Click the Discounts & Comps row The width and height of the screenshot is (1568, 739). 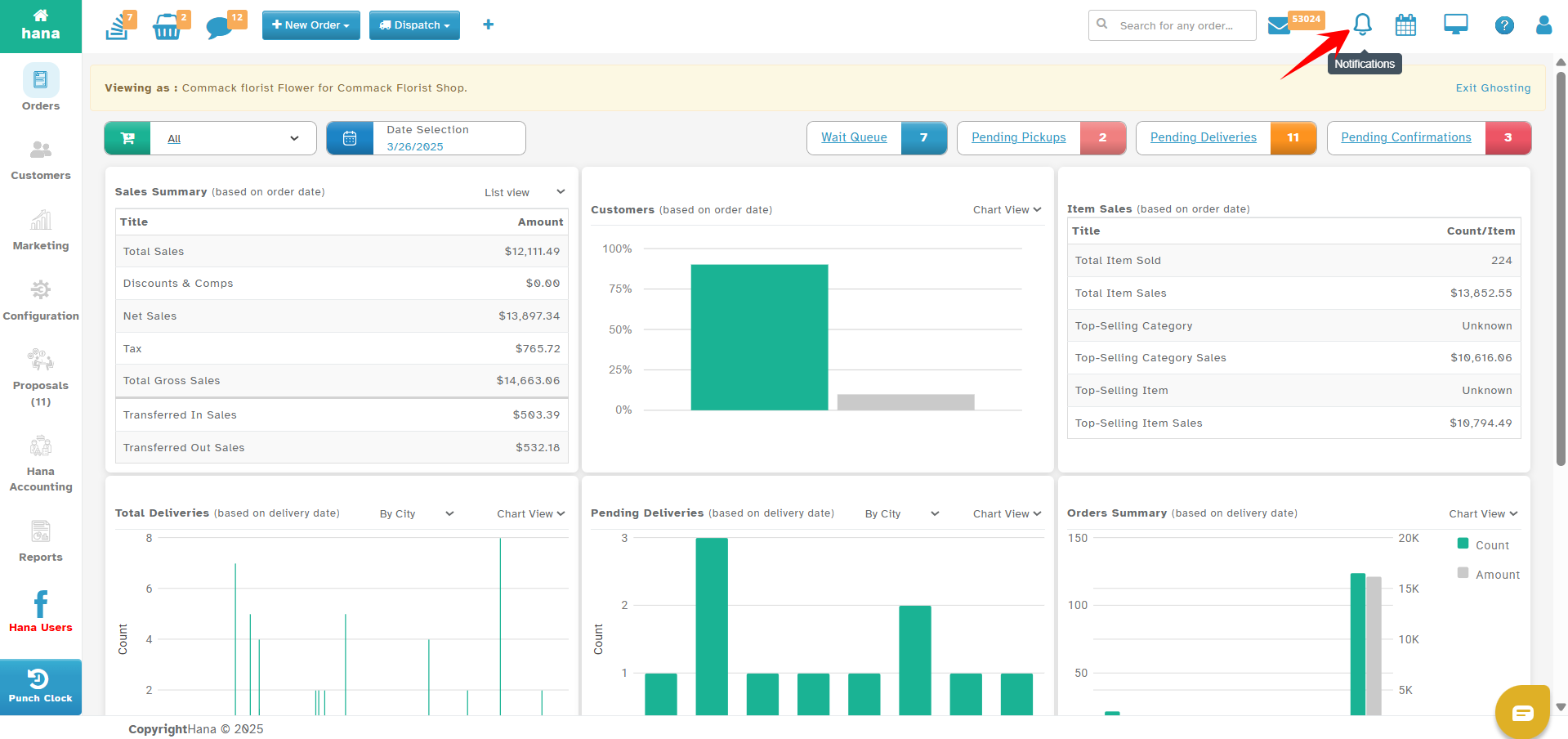pos(342,284)
